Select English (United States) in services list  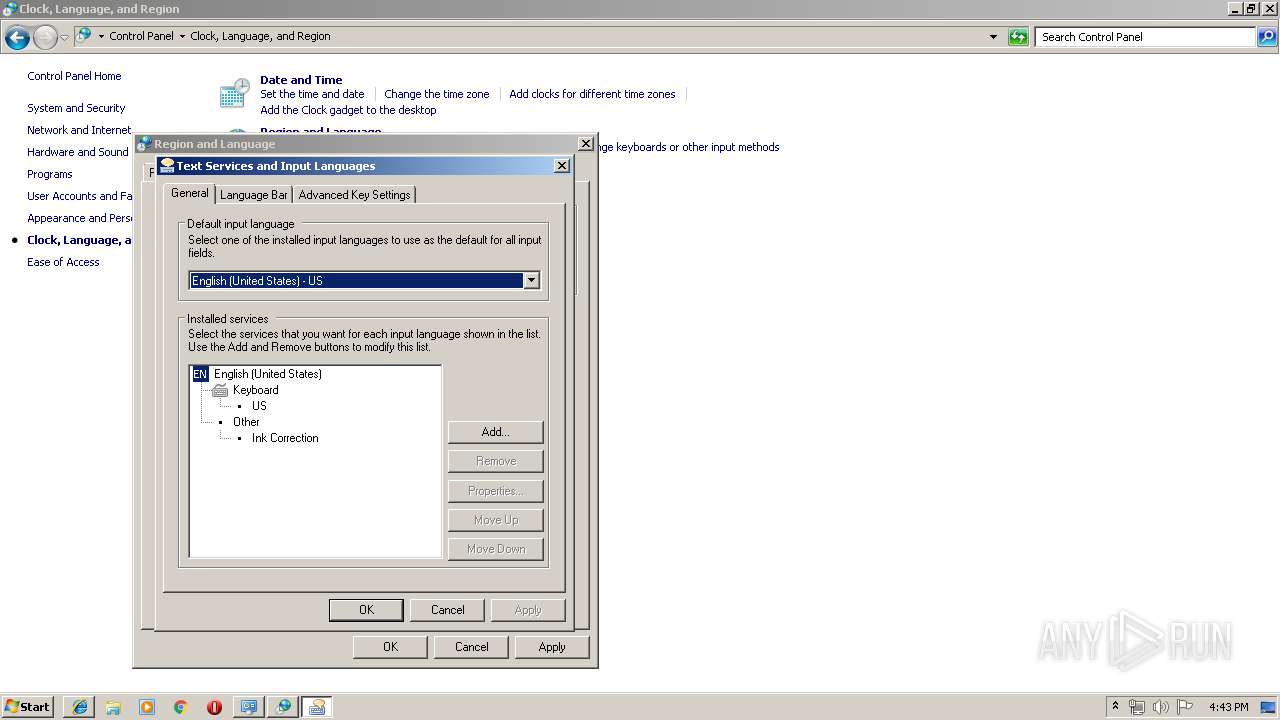tap(268, 374)
